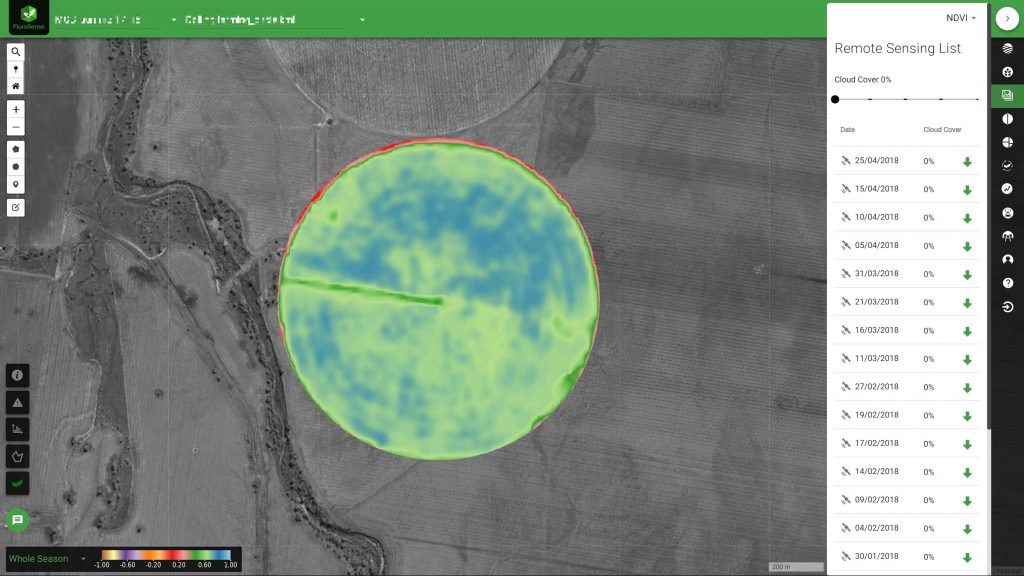The height and width of the screenshot is (576, 1024).
Task: Download the 09/02/2018 image
Action: [x=967, y=501]
